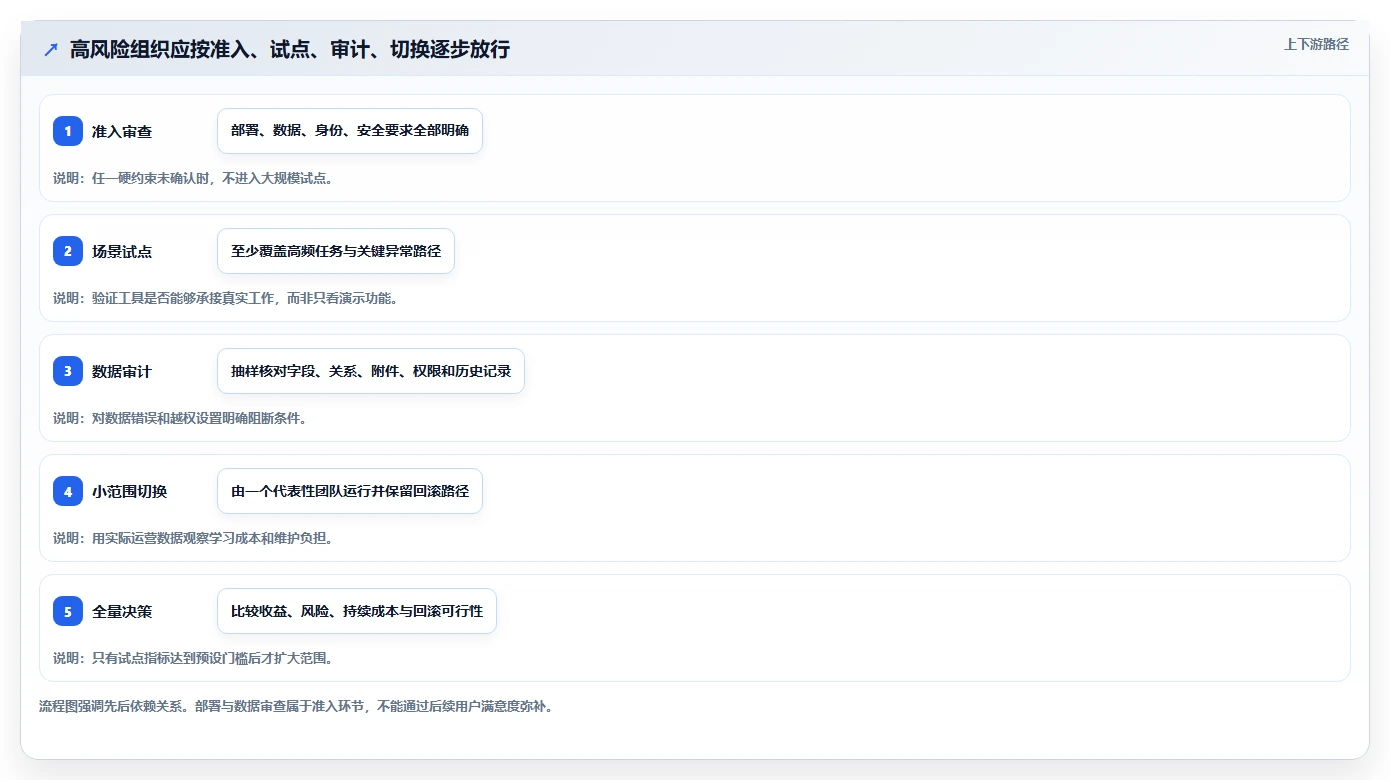Click the footer text 流程图强调先后依赖关系
Viewport: 1390px width, 780px height.
click(x=114, y=706)
